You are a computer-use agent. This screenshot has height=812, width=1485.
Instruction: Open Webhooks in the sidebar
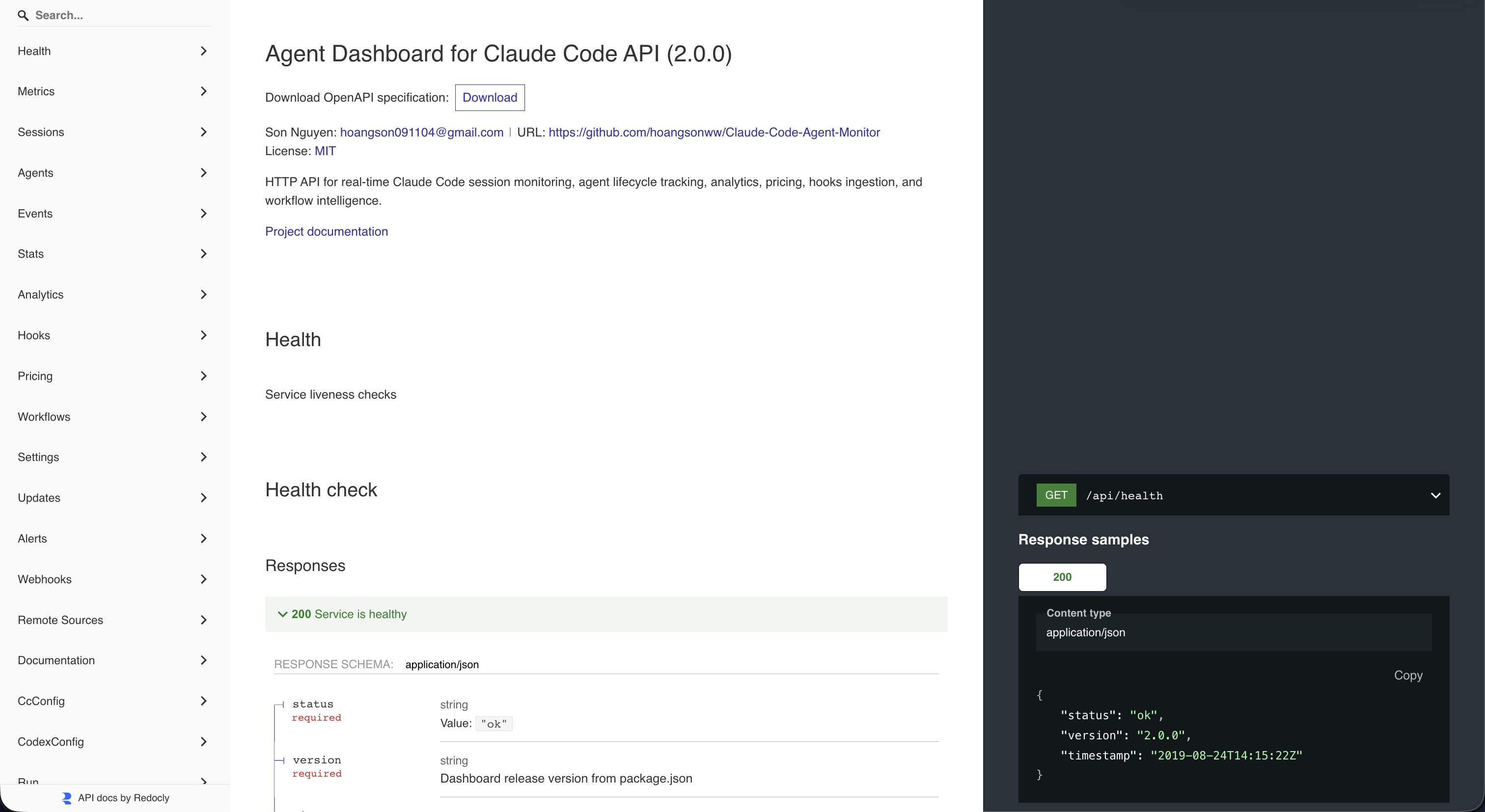coord(115,579)
